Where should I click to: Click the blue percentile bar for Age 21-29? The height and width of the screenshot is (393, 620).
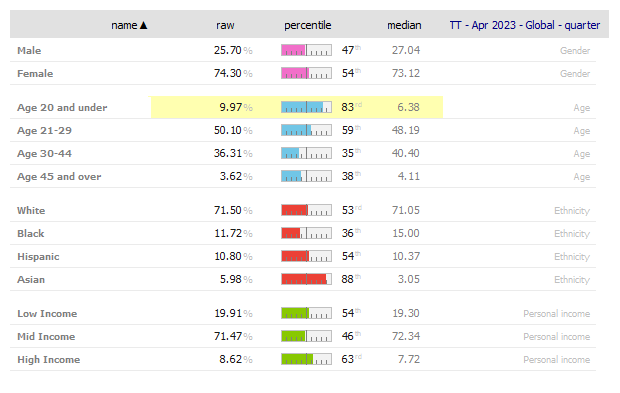pyautogui.click(x=306, y=130)
